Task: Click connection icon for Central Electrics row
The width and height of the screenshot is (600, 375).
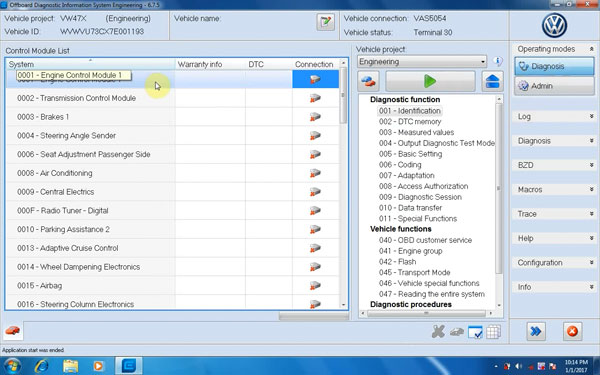Action: point(315,192)
